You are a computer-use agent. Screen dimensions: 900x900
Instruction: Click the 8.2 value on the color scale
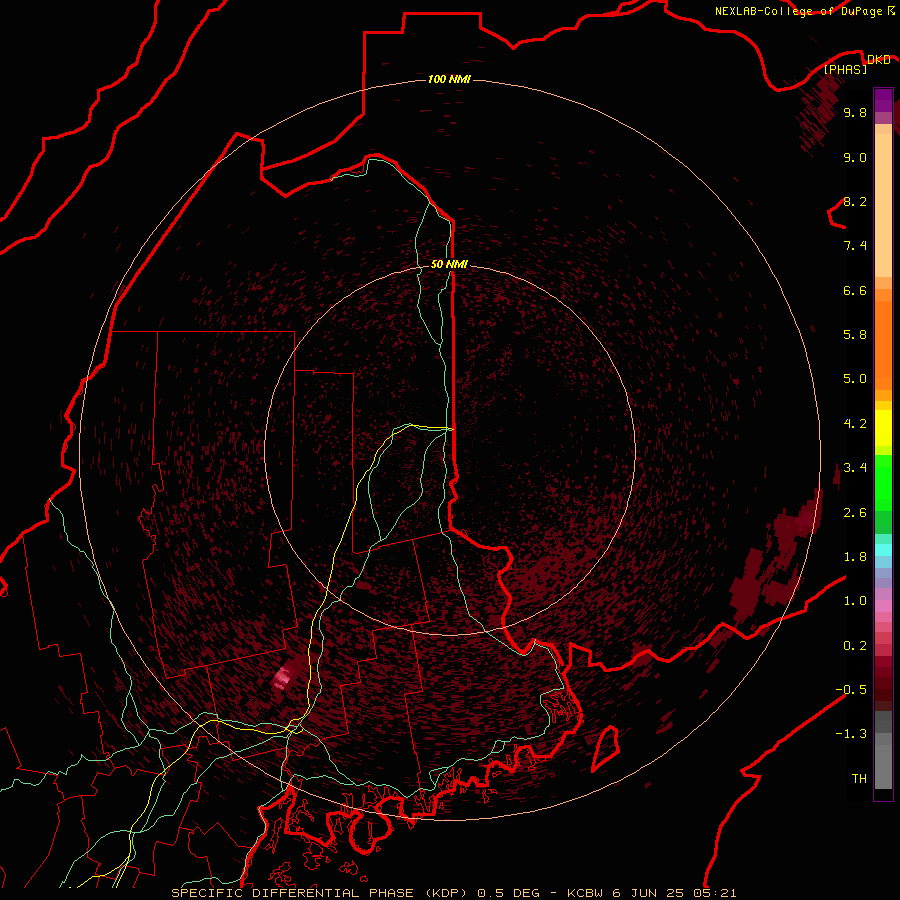(855, 201)
